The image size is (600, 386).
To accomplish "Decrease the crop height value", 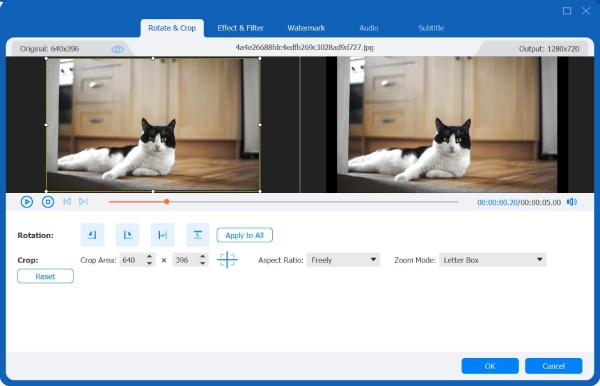I will 203,264.
